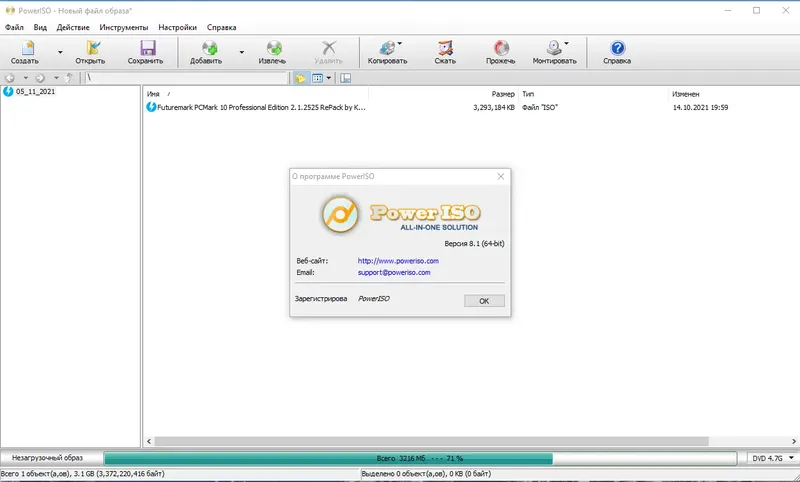Image resolution: width=800 pixels, height=482 pixels.
Task: Click the view mode icon
Action: point(317,78)
